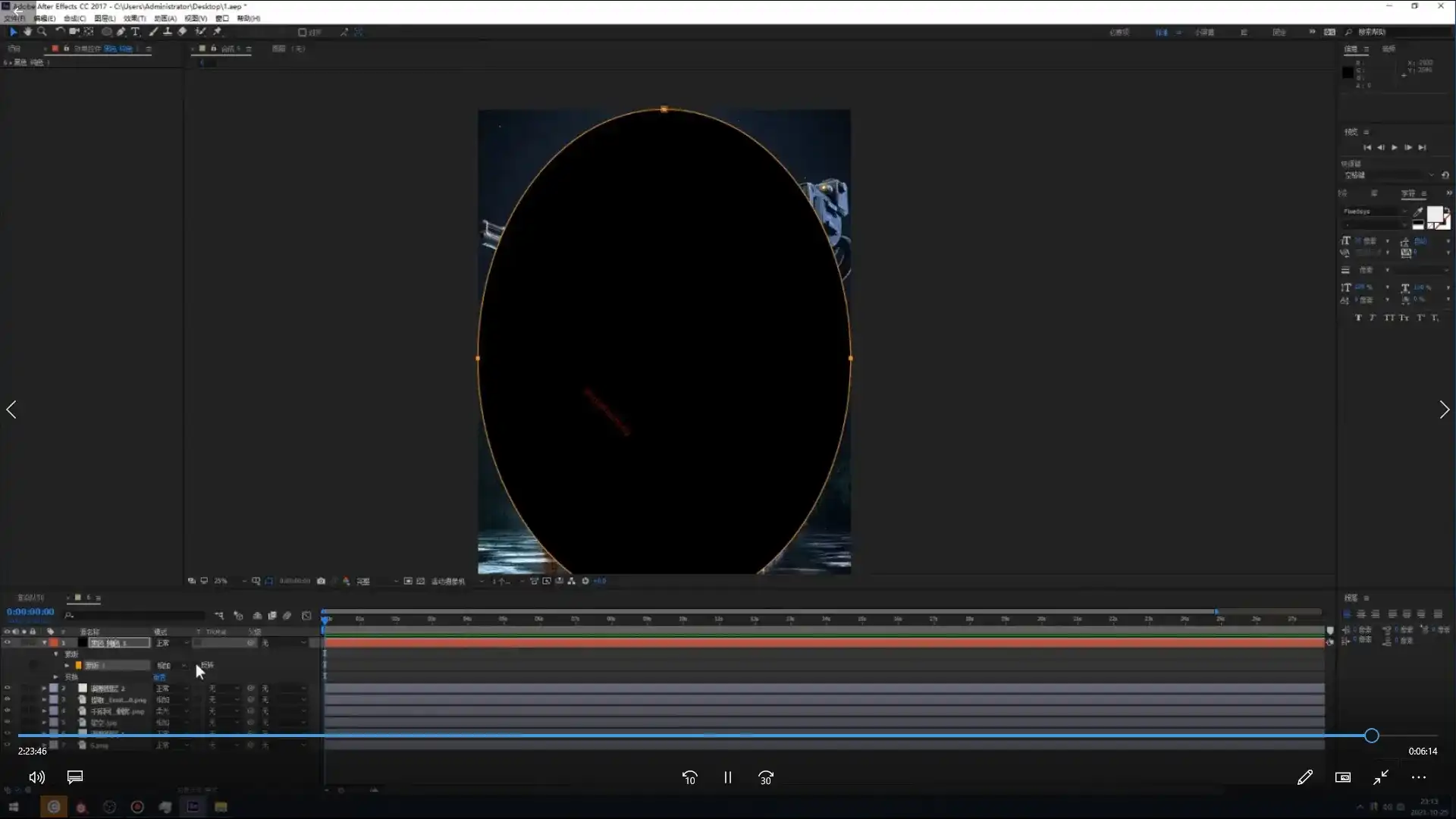Select the Type text tool
Screen dimensions: 1456x819
pos(136,32)
